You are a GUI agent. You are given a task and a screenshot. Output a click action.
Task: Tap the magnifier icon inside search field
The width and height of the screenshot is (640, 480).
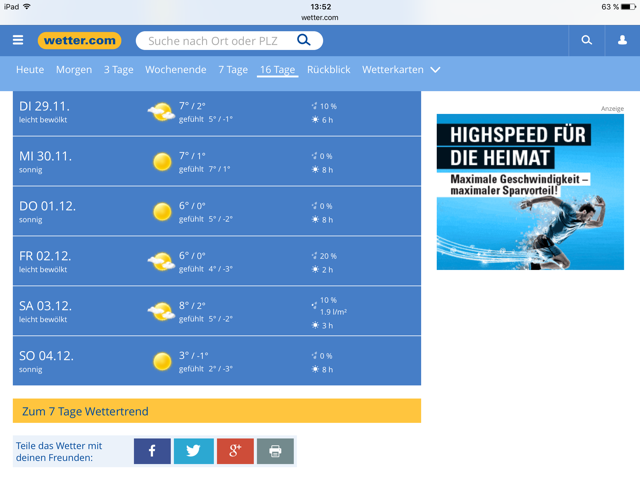click(x=304, y=41)
